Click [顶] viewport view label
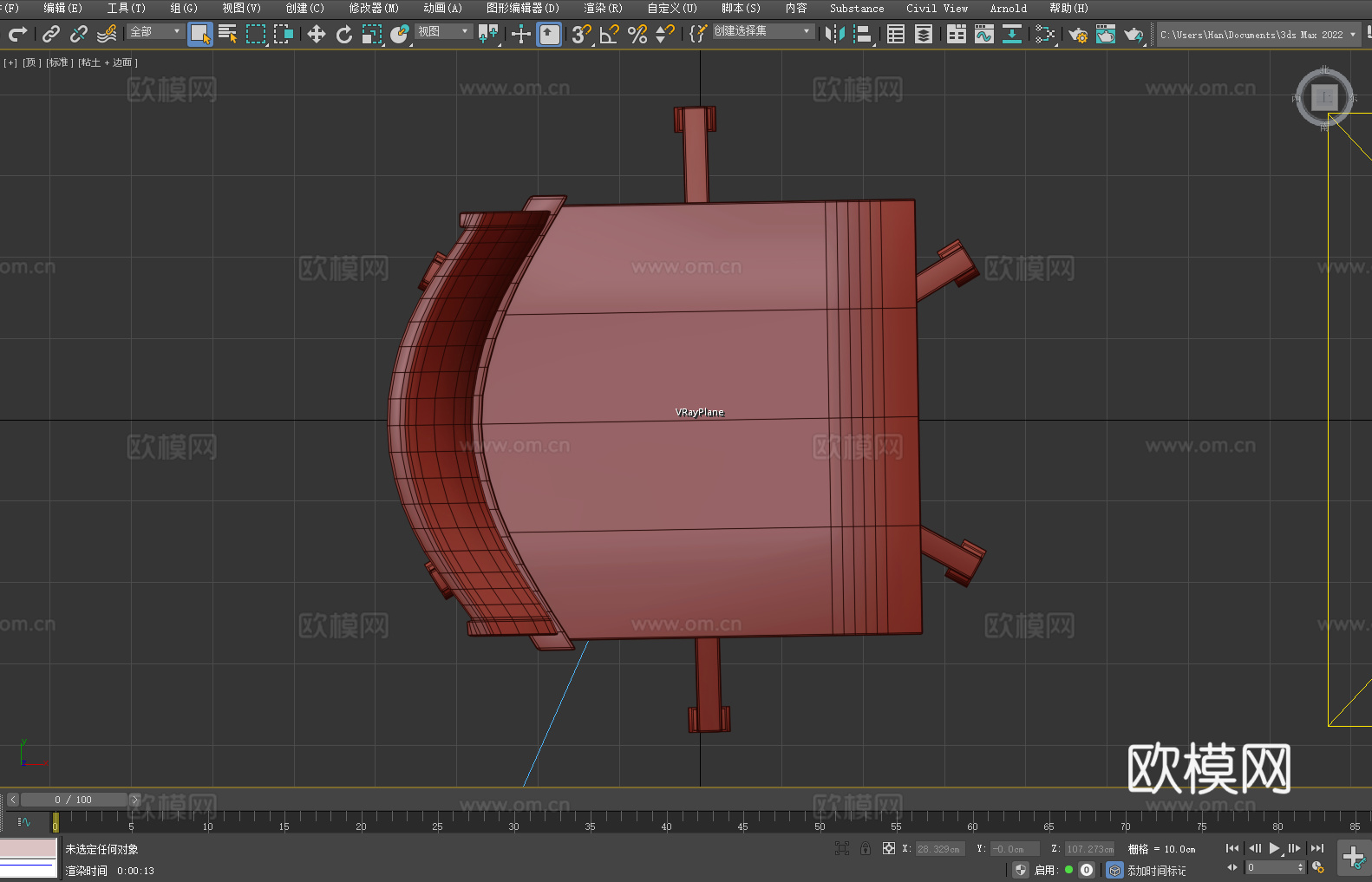1372x882 pixels. tap(32, 62)
